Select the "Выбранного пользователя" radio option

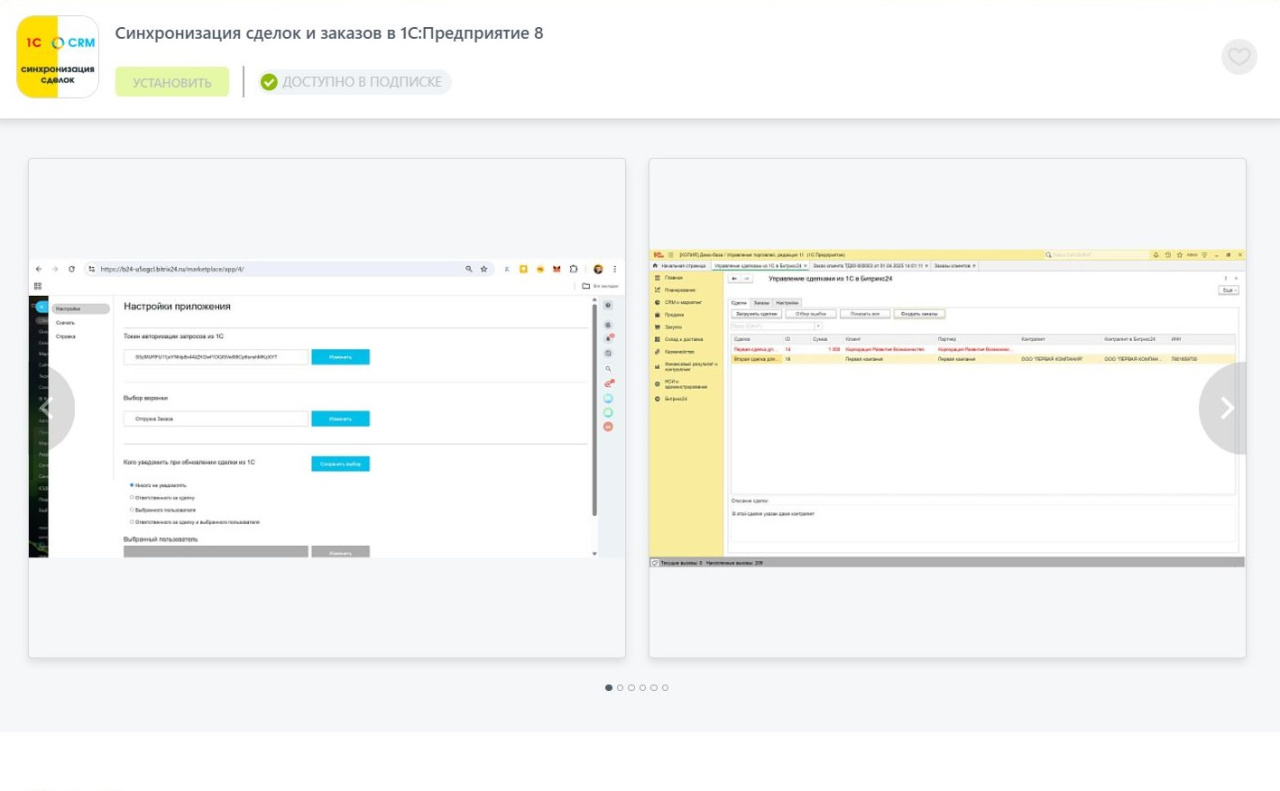pos(132,509)
